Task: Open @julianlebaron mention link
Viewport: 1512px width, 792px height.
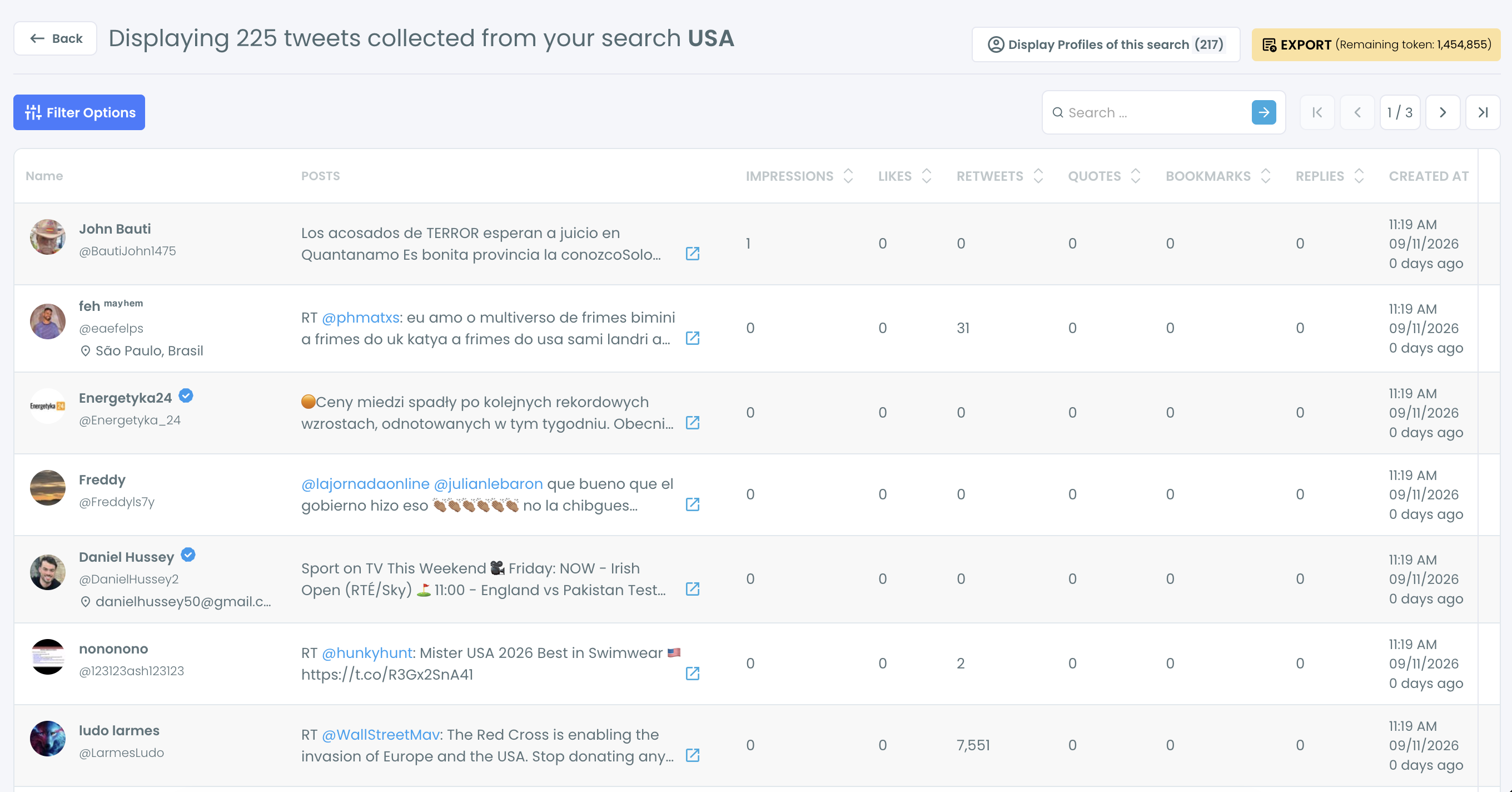Action: coord(489,484)
